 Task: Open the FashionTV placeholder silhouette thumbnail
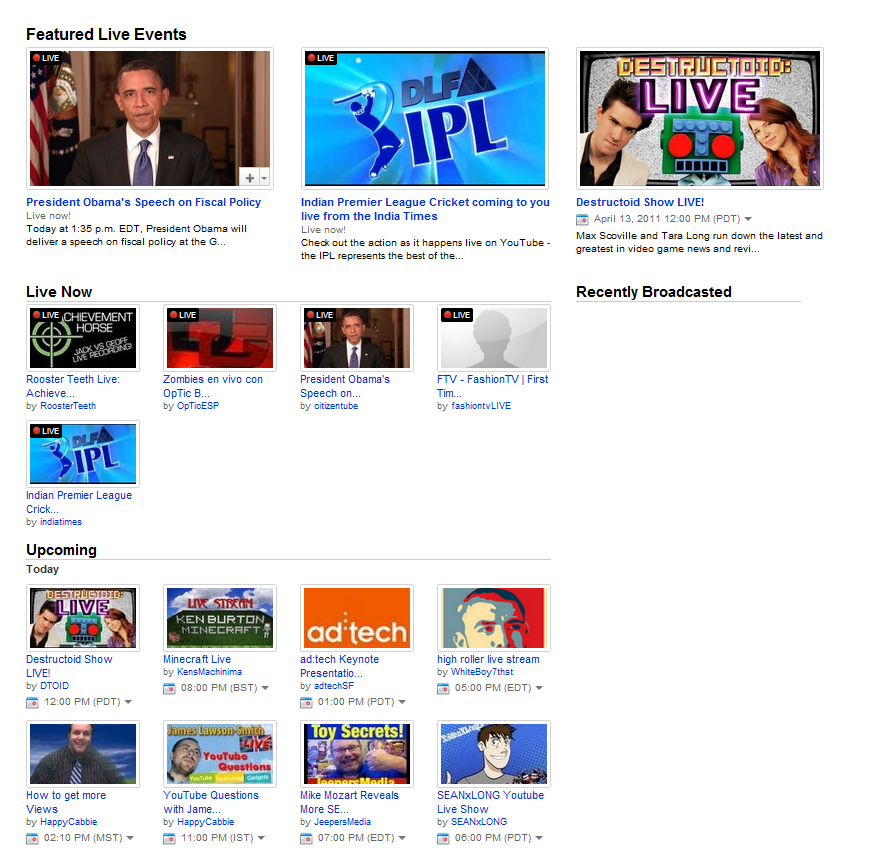pyautogui.click(x=494, y=338)
